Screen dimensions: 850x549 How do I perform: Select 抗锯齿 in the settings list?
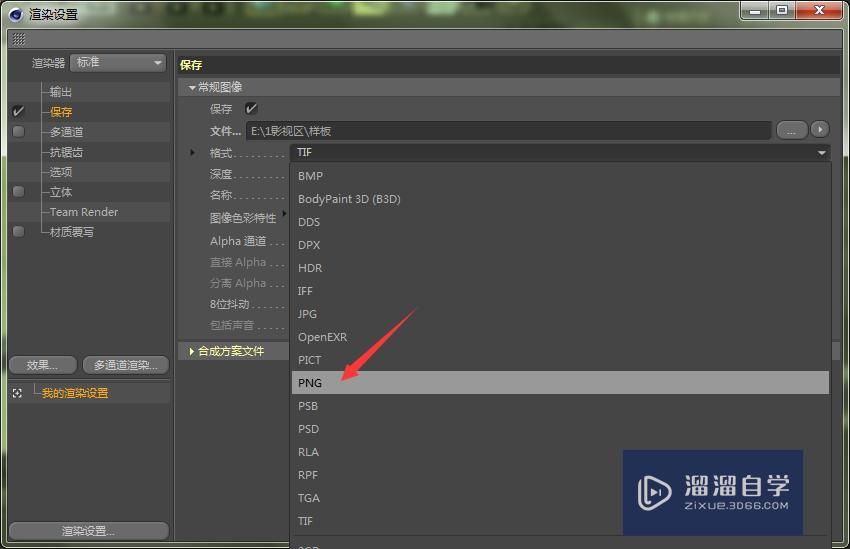66,152
